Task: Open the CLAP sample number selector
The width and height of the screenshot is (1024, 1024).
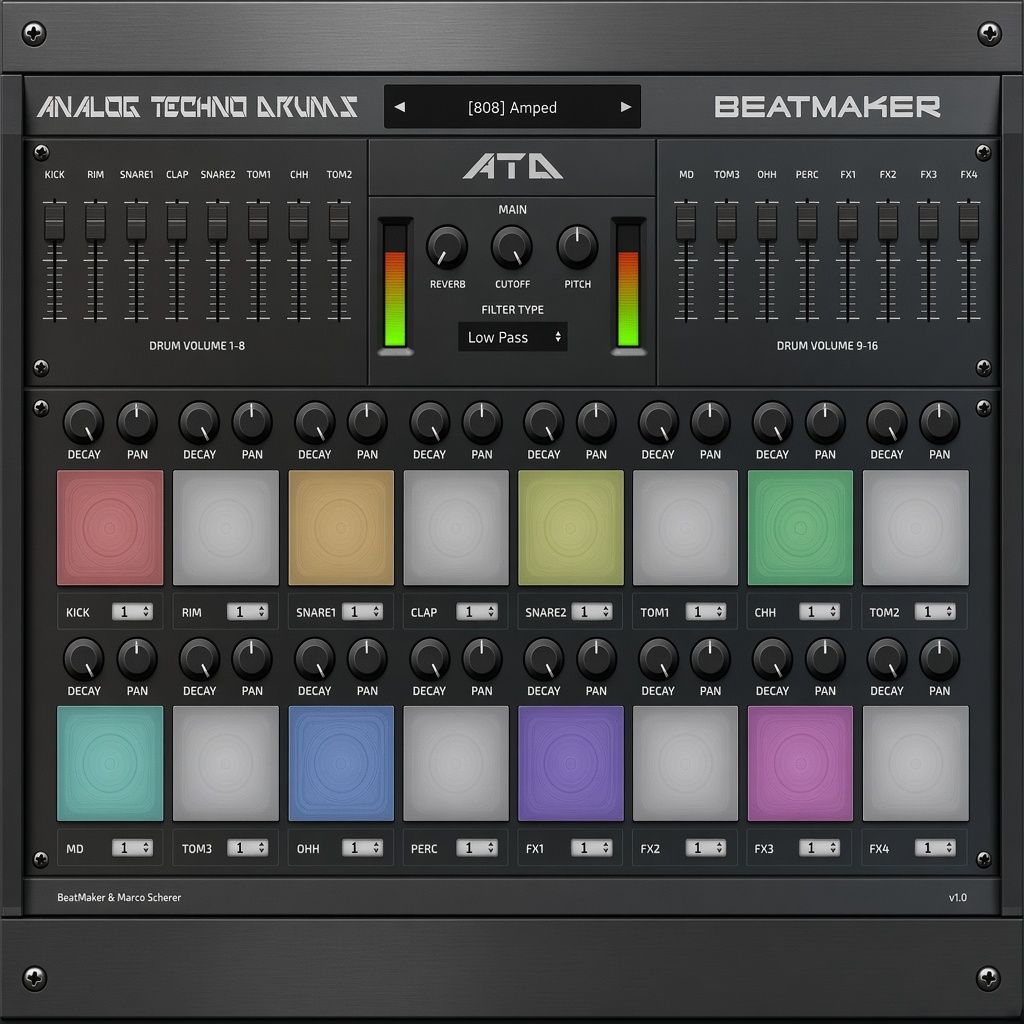Action: click(x=477, y=612)
